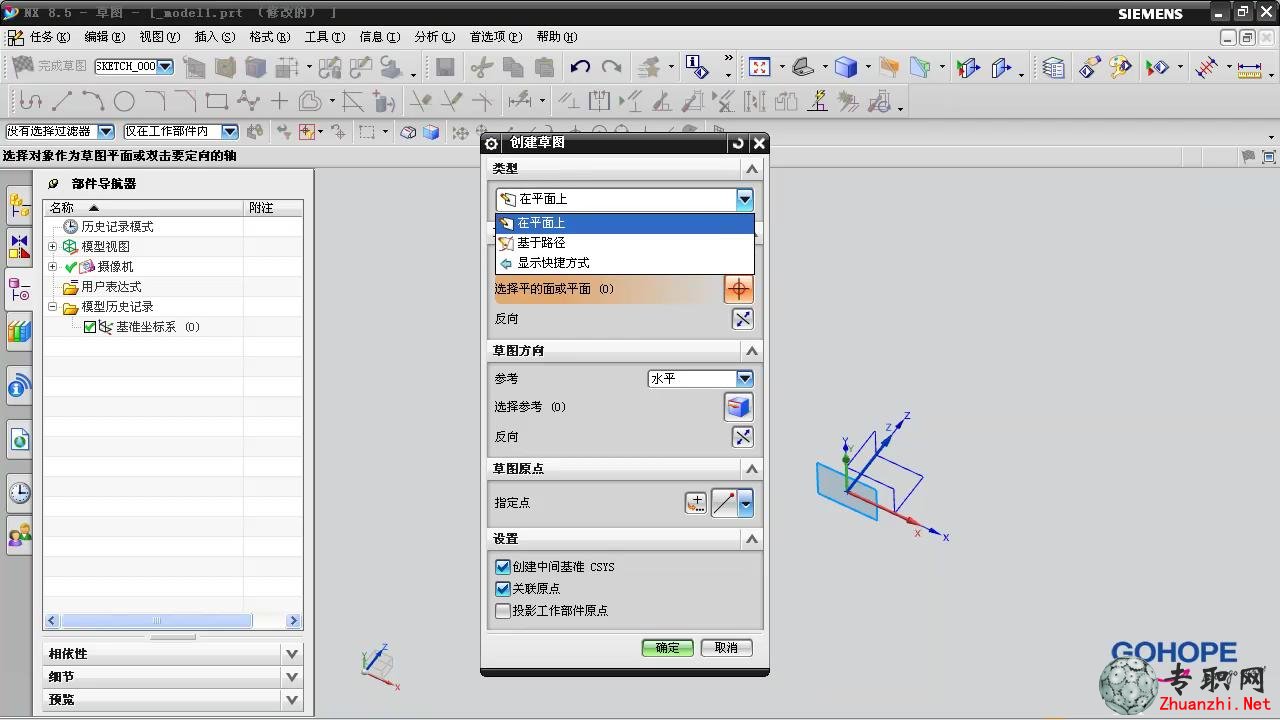Click reverse direction icon under Sketch Plane
Screen dimensions: 1280x720
(x=742, y=319)
